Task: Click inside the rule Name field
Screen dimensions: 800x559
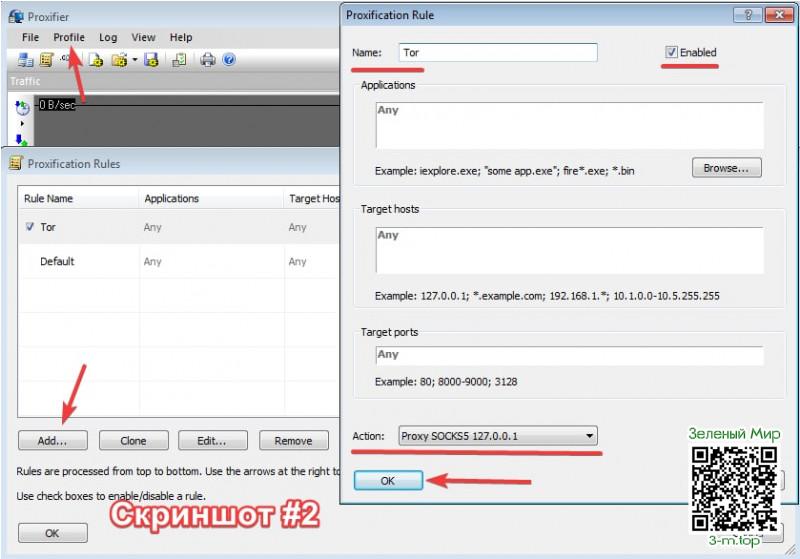Action: pyautogui.click(x=497, y=52)
